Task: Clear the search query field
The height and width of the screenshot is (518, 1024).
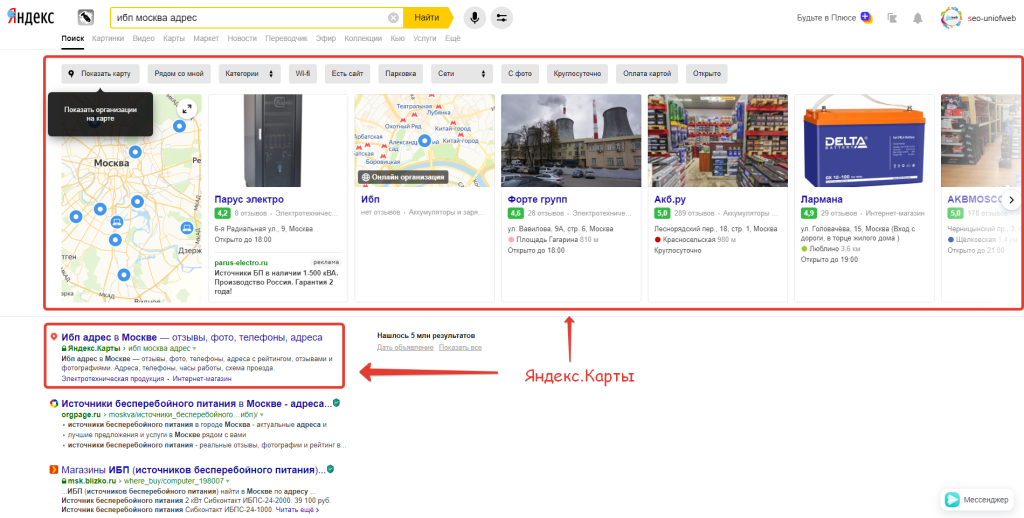Action: tap(393, 18)
